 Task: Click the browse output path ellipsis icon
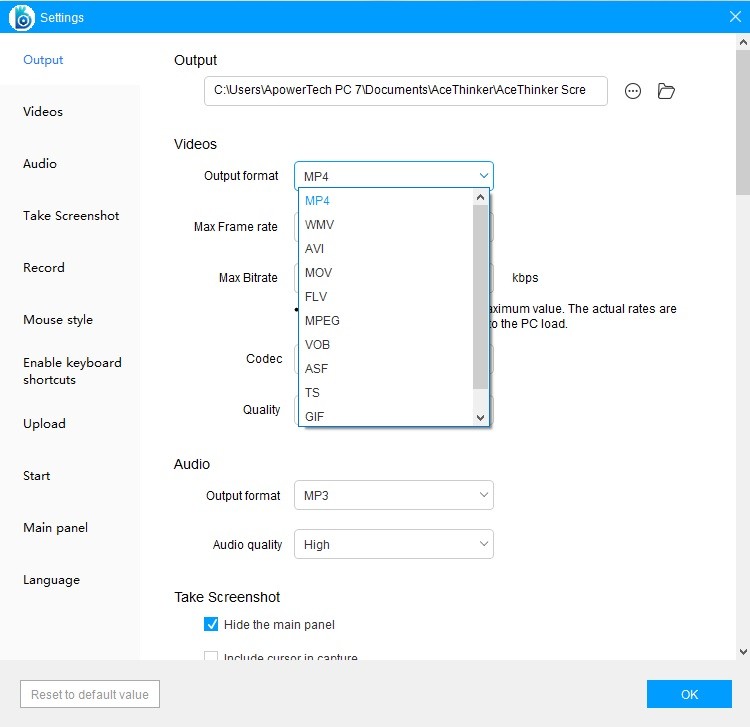coord(633,91)
